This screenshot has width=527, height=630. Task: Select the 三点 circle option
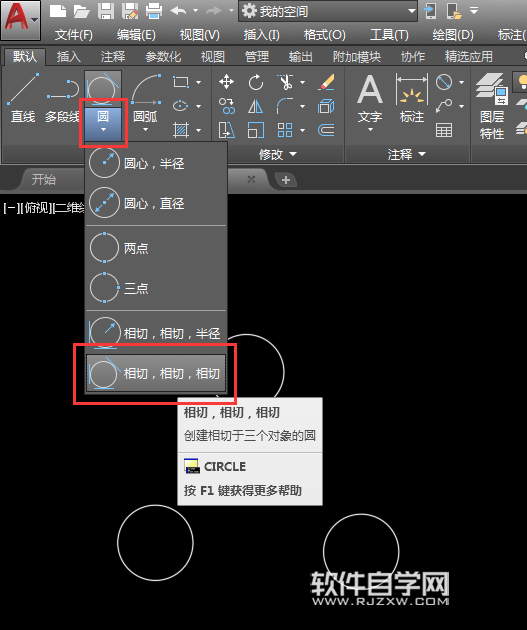click(156, 288)
